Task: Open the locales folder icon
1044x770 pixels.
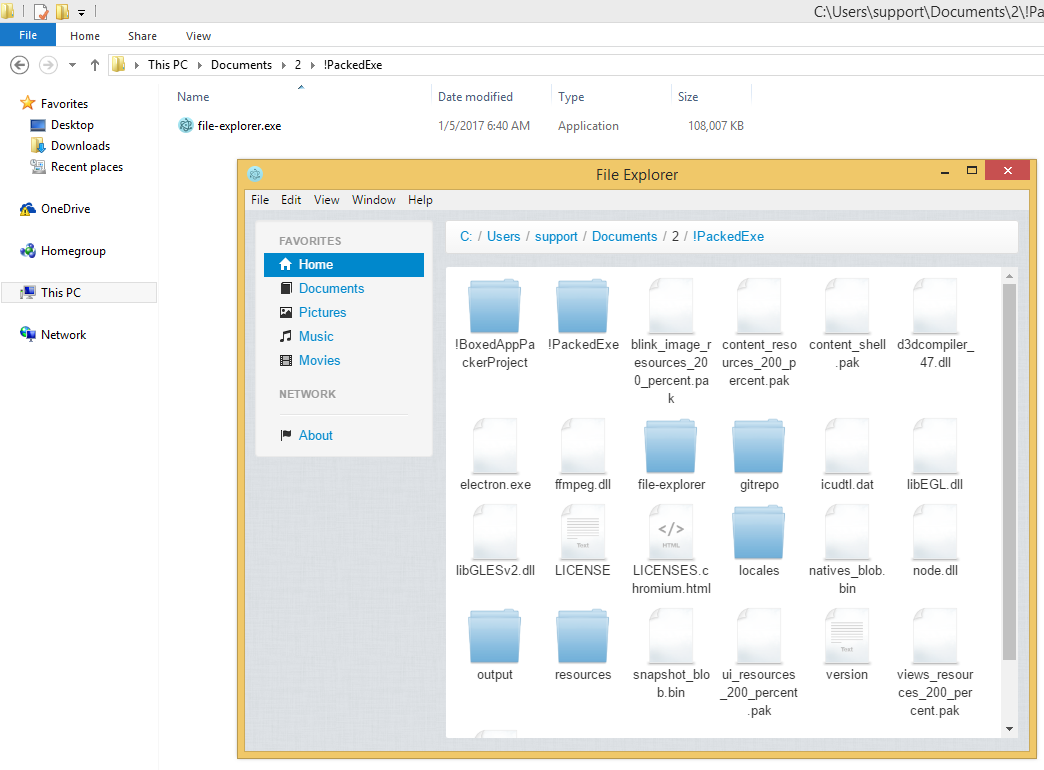Action: tap(758, 532)
